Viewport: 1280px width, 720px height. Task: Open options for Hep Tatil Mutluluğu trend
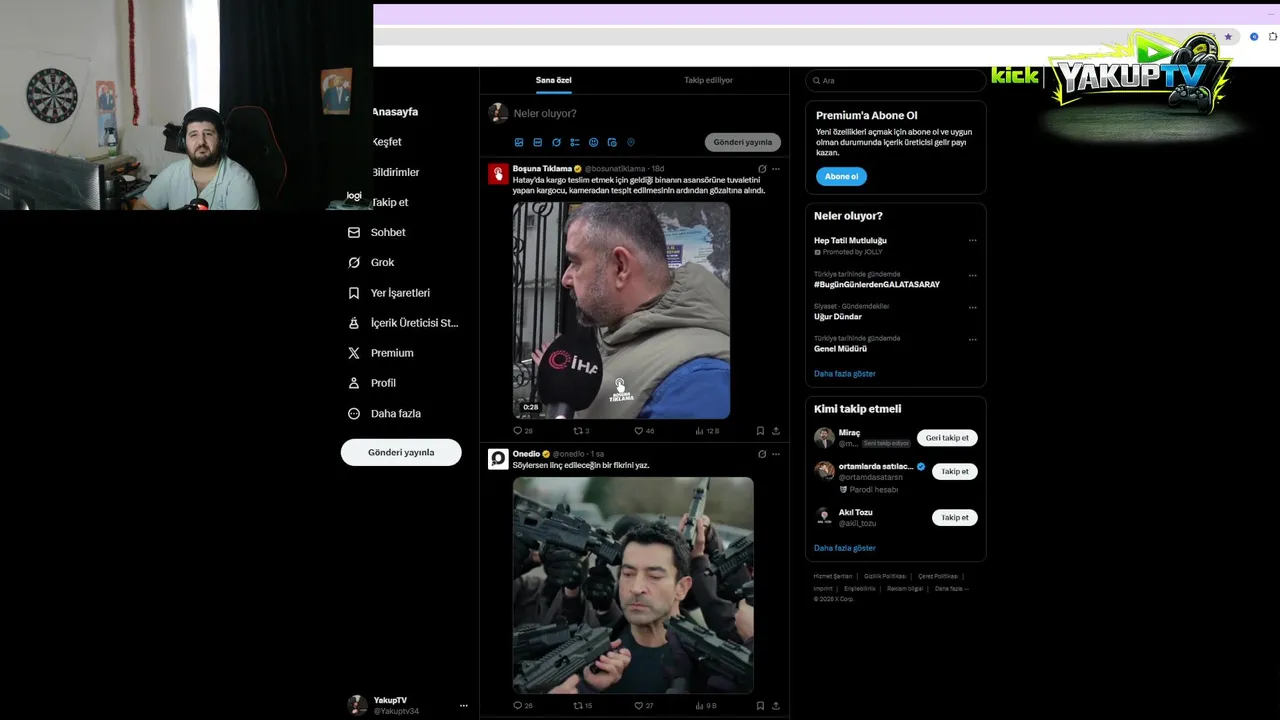coord(972,241)
